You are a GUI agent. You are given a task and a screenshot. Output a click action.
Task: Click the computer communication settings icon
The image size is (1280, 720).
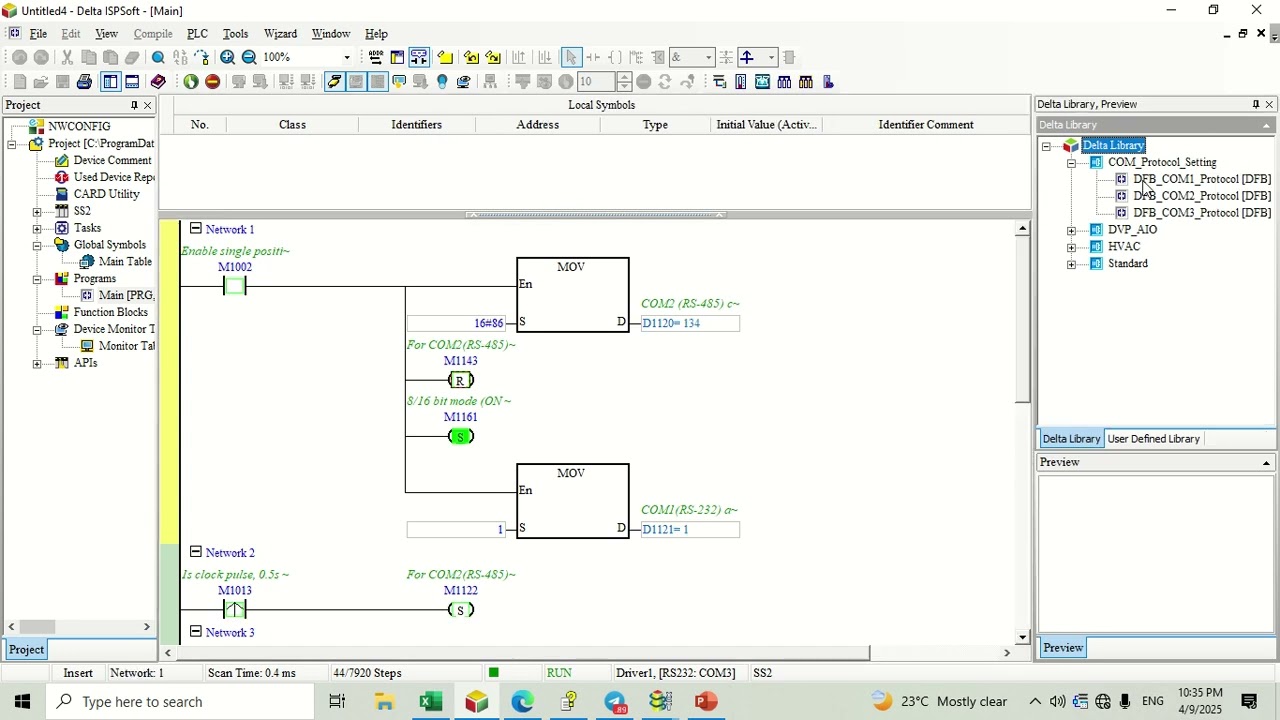464,81
